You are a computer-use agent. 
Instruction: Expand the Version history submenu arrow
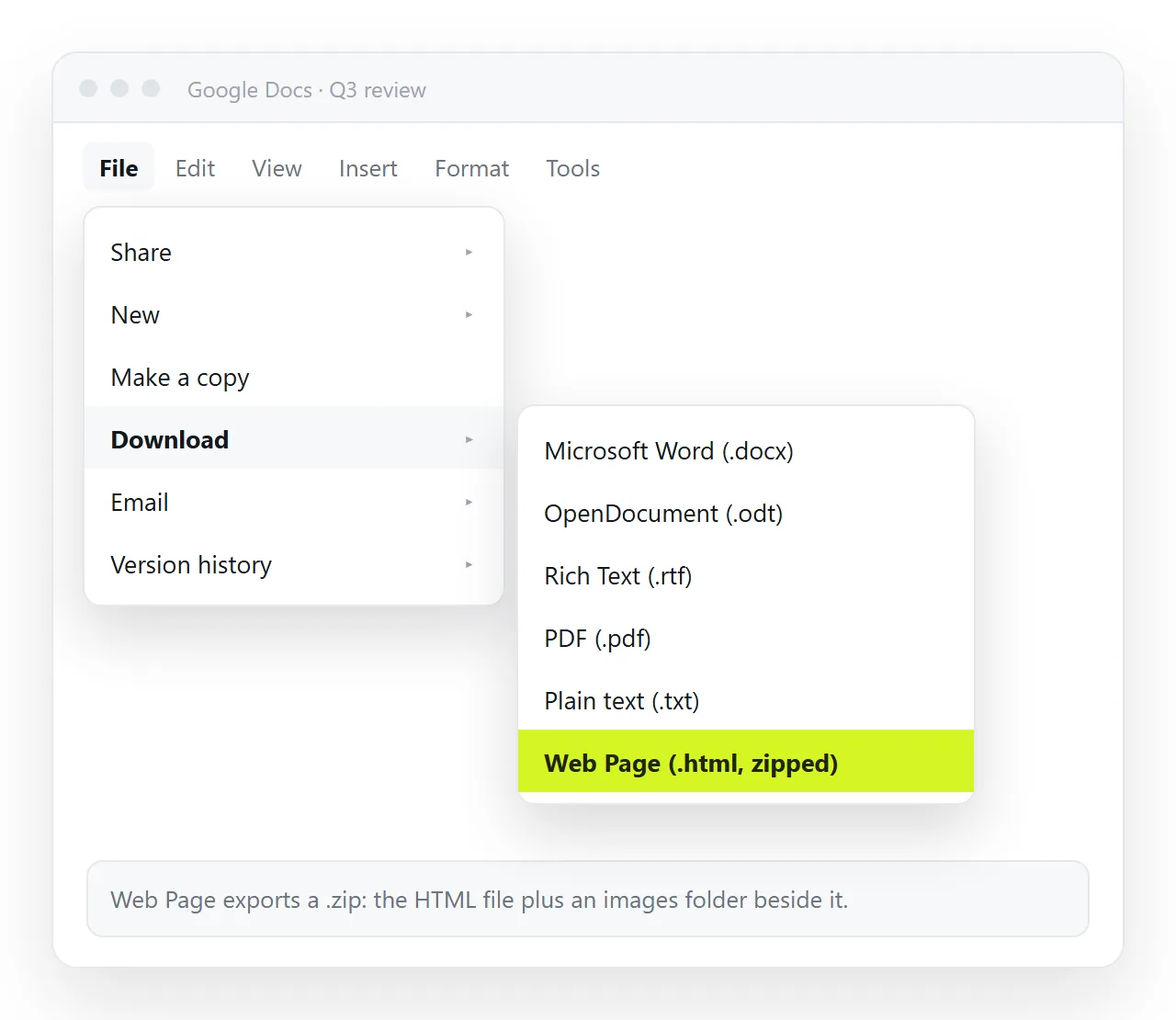pyautogui.click(x=469, y=564)
